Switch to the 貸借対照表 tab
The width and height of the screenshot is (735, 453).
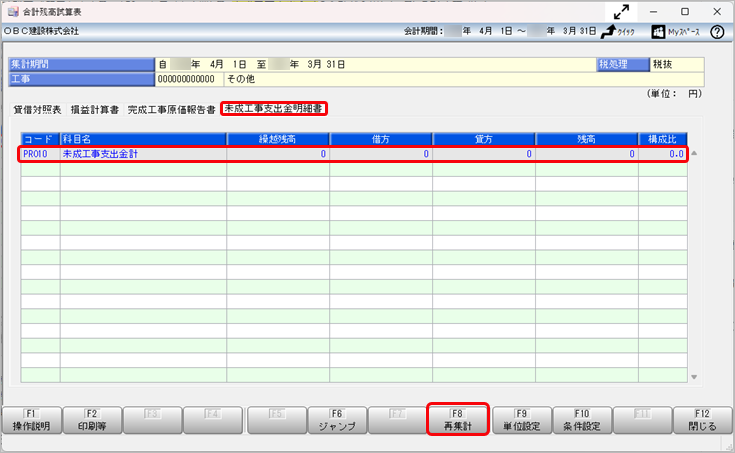[x=38, y=109]
